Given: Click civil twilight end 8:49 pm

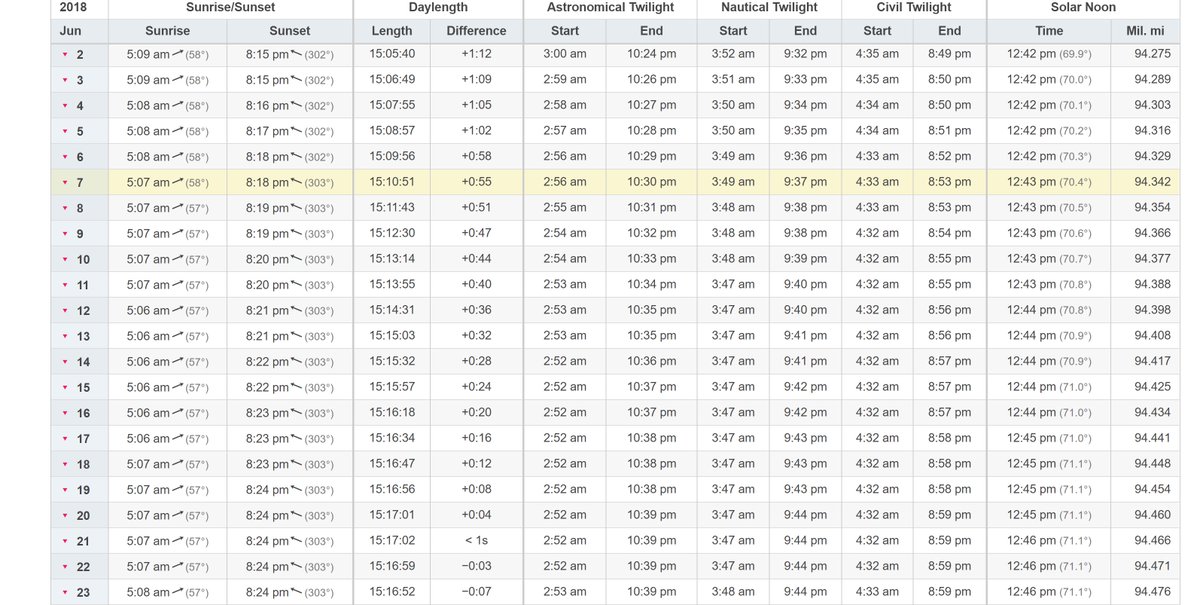Looking at the screenshot, I should 949,53.
